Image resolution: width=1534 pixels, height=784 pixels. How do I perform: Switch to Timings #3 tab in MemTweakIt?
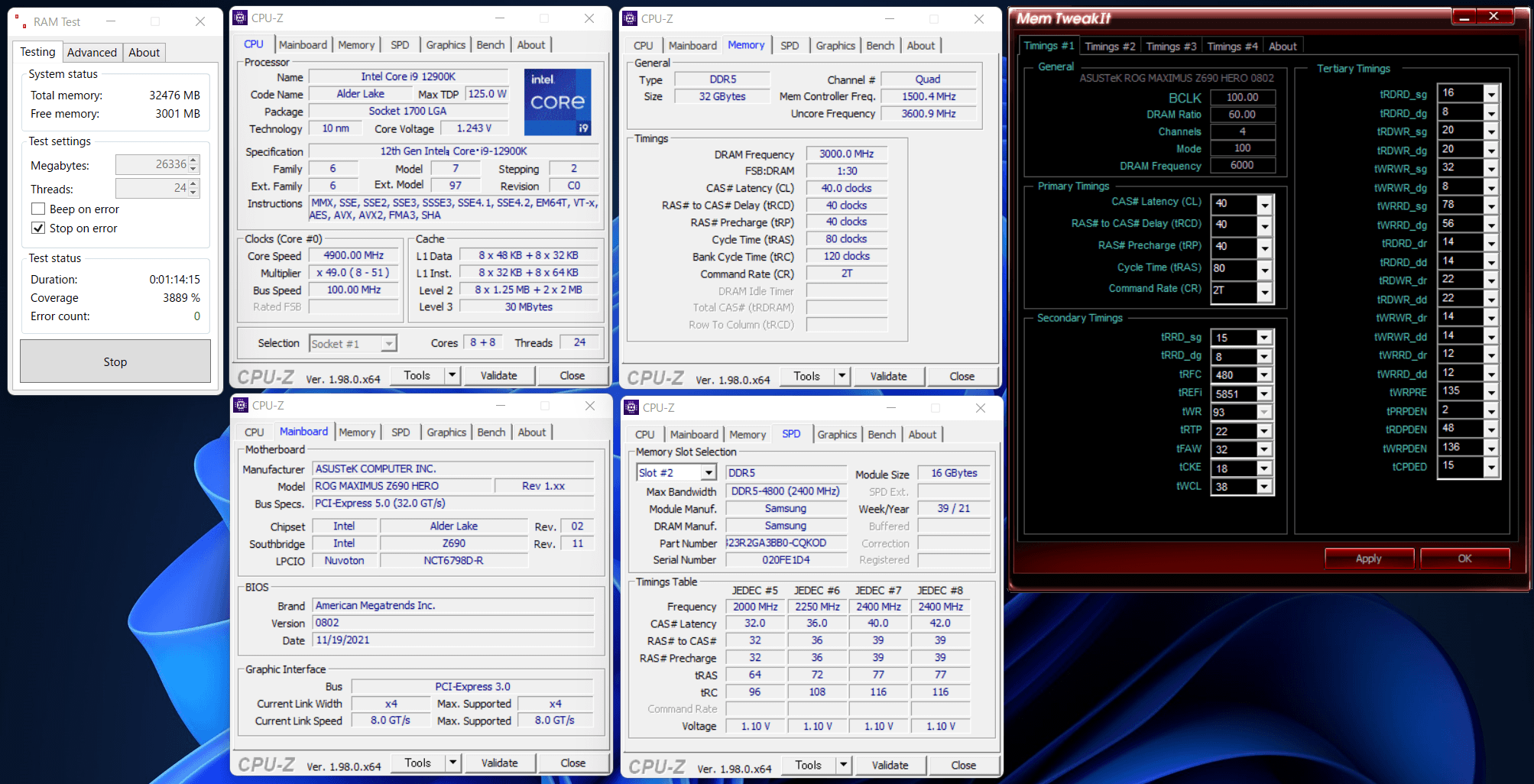coord(1171,47)
